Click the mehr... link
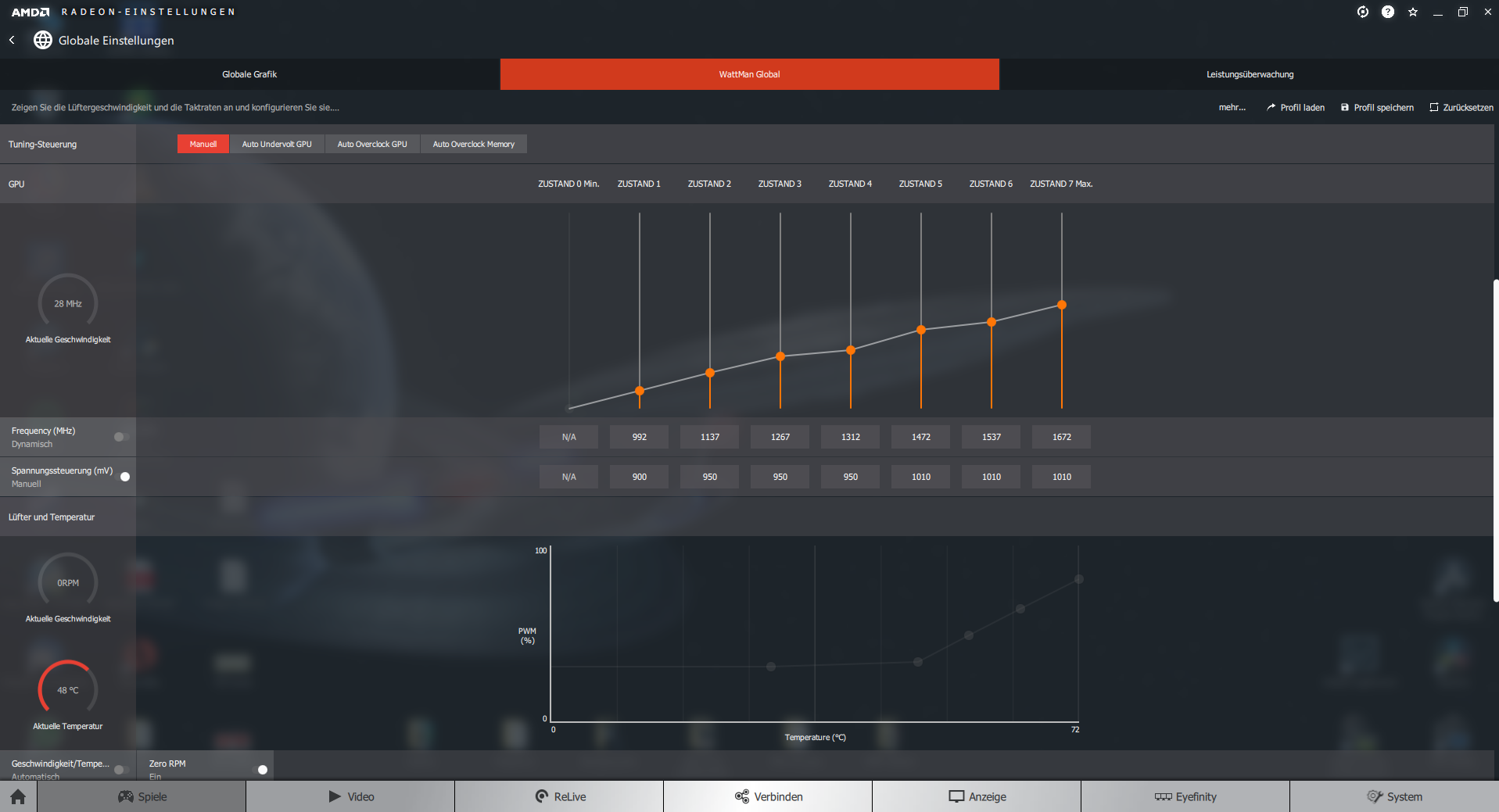1499x812 pixels. point(1232,107)
